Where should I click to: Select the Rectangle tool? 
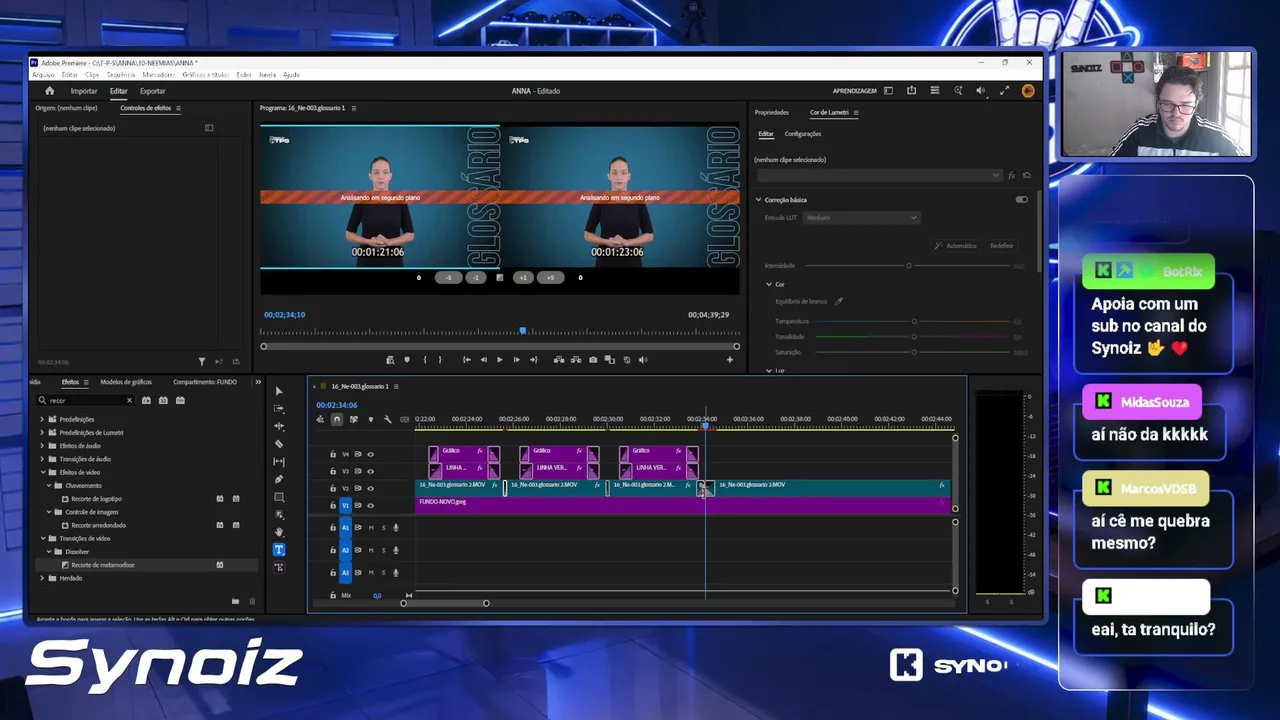point(279,497)
